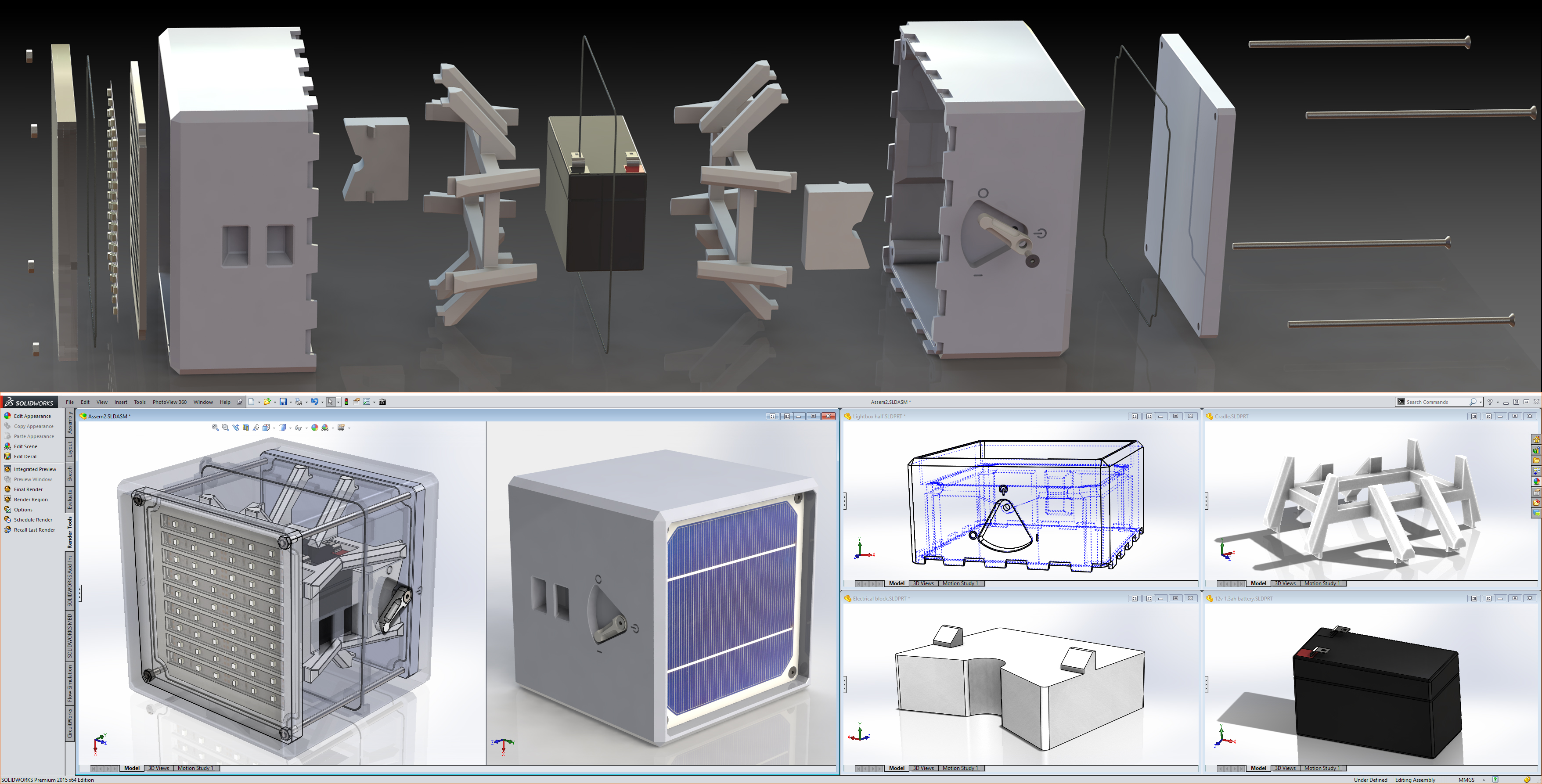Click the Edit Appearance color ball
Screen dimensions: 1542x784
click(7, 416)
